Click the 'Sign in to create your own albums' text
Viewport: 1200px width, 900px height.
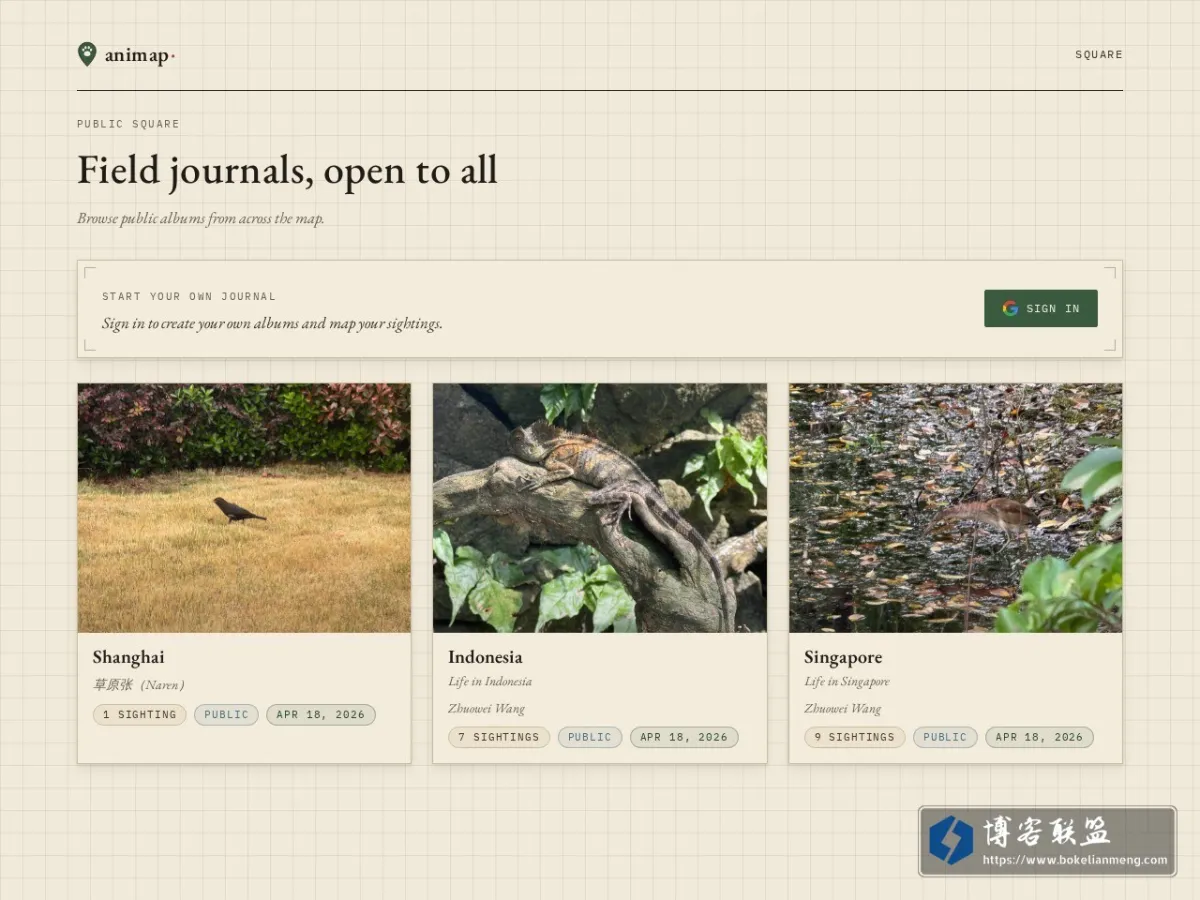[272, 324]
